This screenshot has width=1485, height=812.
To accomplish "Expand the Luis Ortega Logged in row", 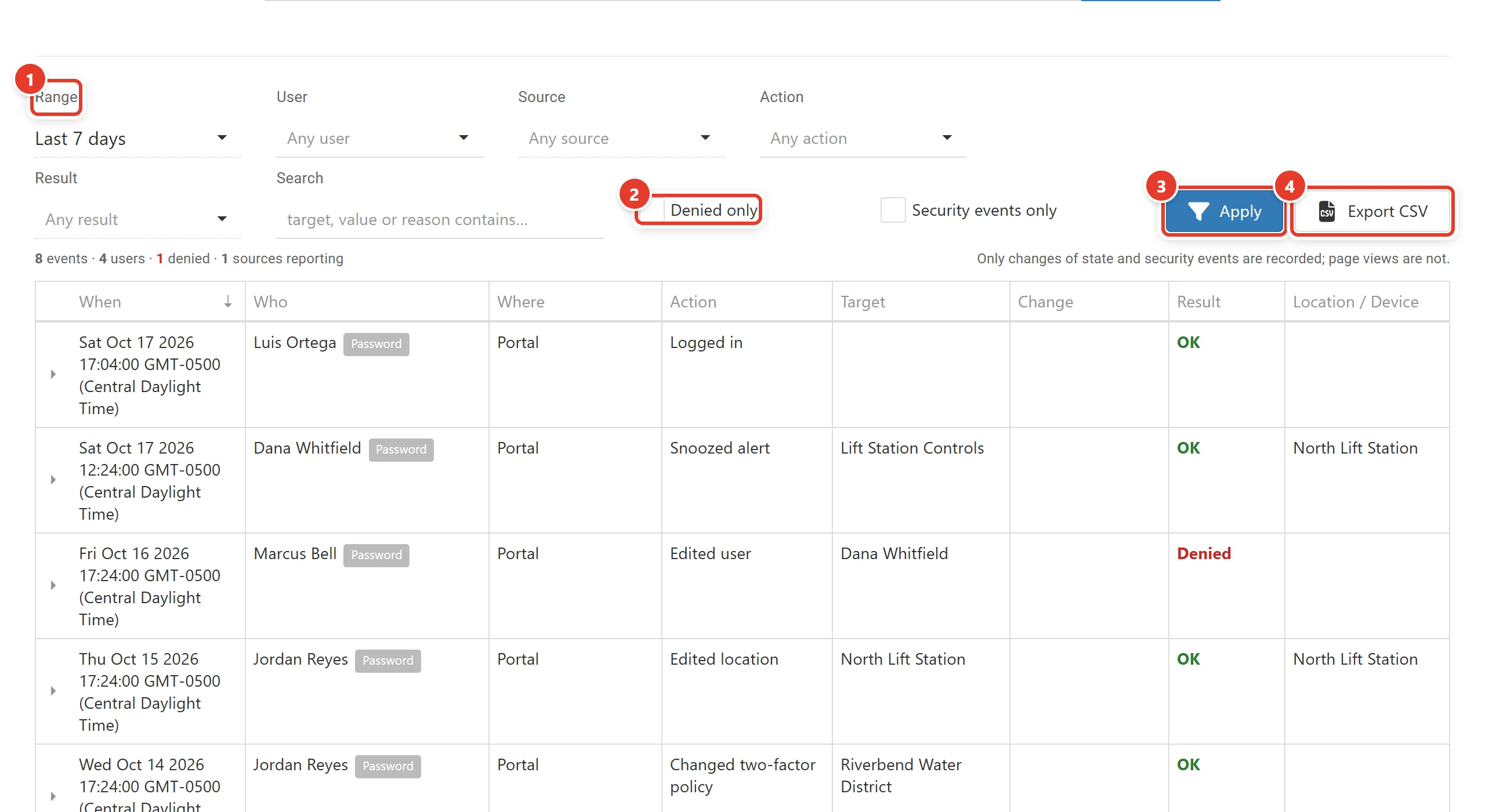I will tap(53, 375).
